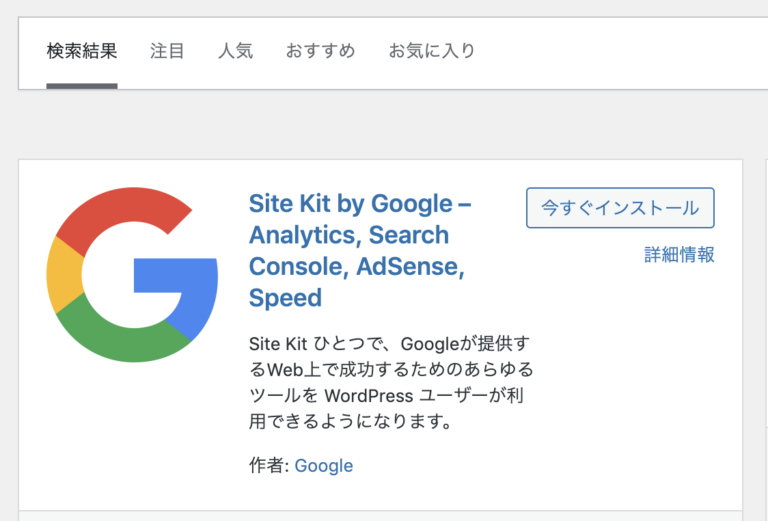Screen dimensions: 768x521
Task: Click the yellow segment of Google logo
Action: [x=63, y=275]
